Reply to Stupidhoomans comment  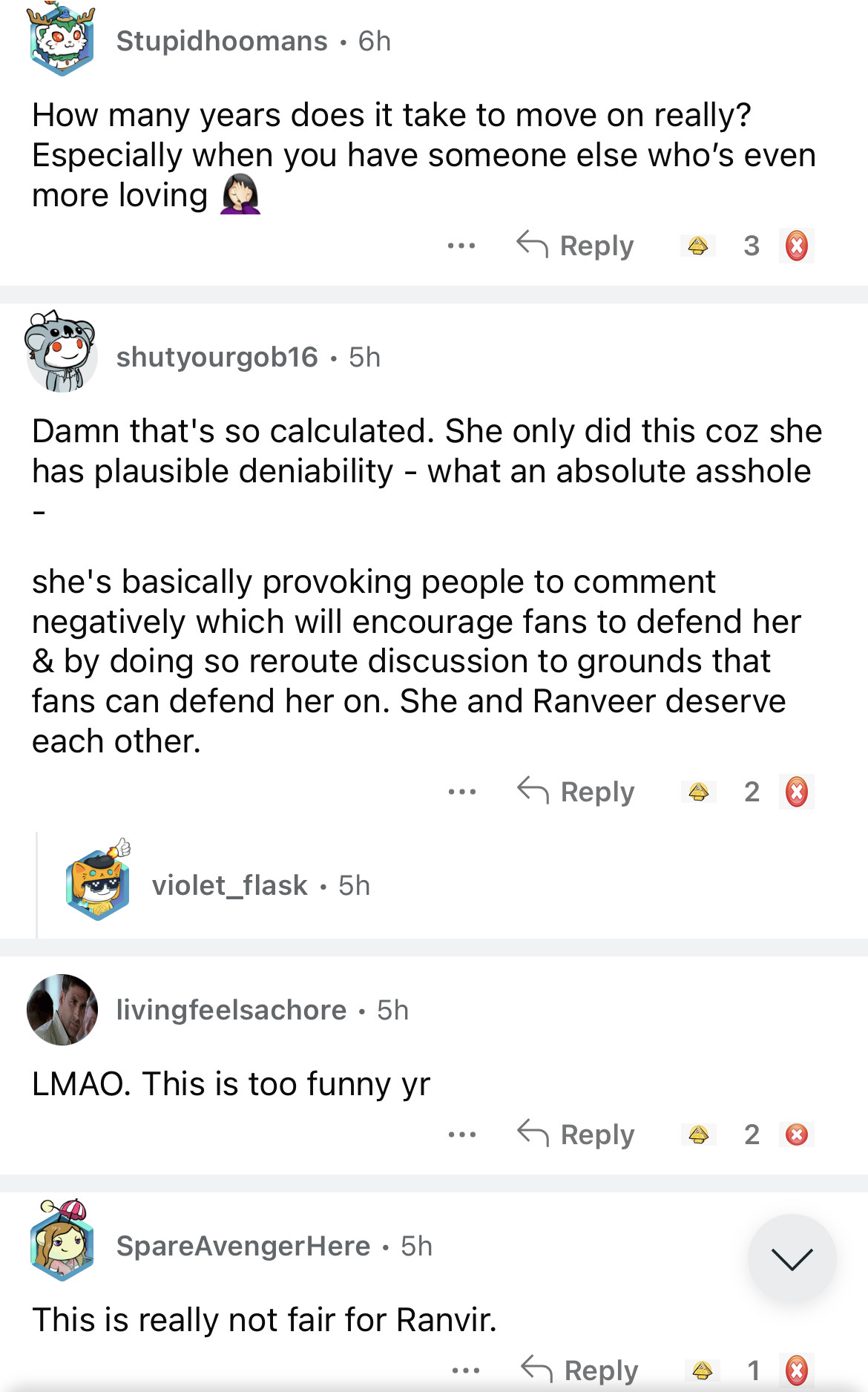point(576,246)
